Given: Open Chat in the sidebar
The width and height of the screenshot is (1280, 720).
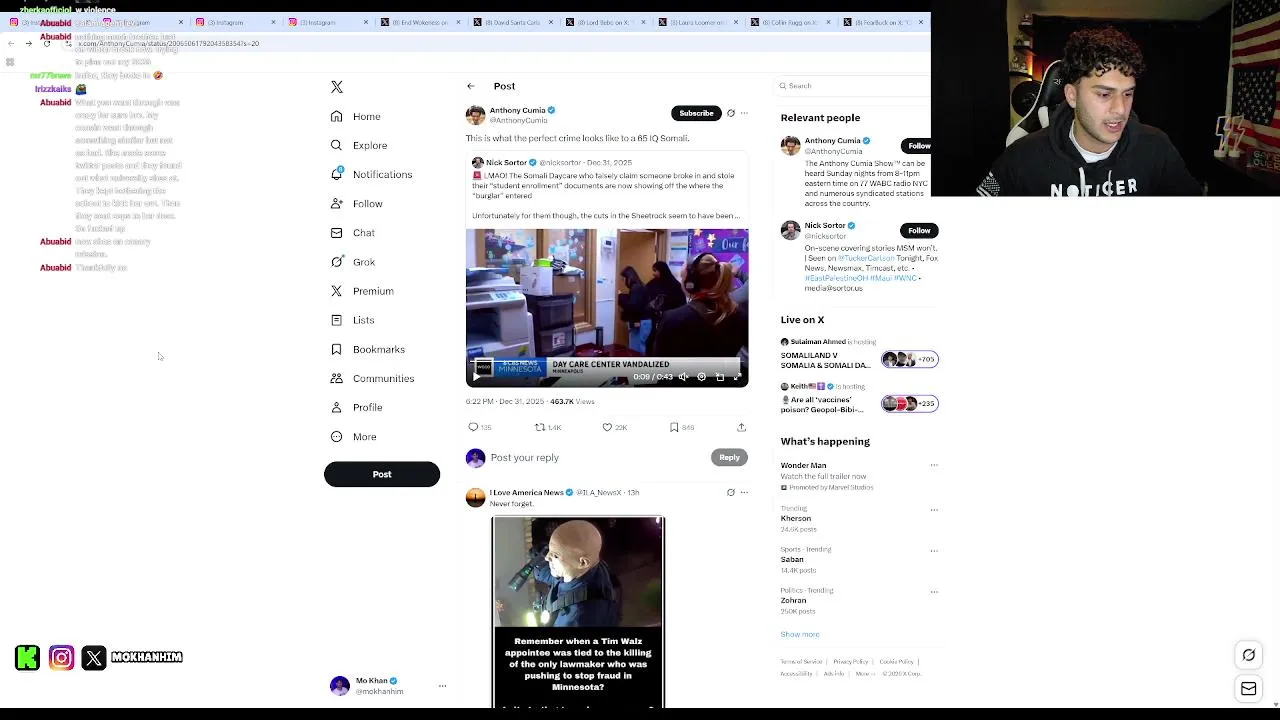Looking at the screenshot, I should pyautogui.click(x=353, y=233).
